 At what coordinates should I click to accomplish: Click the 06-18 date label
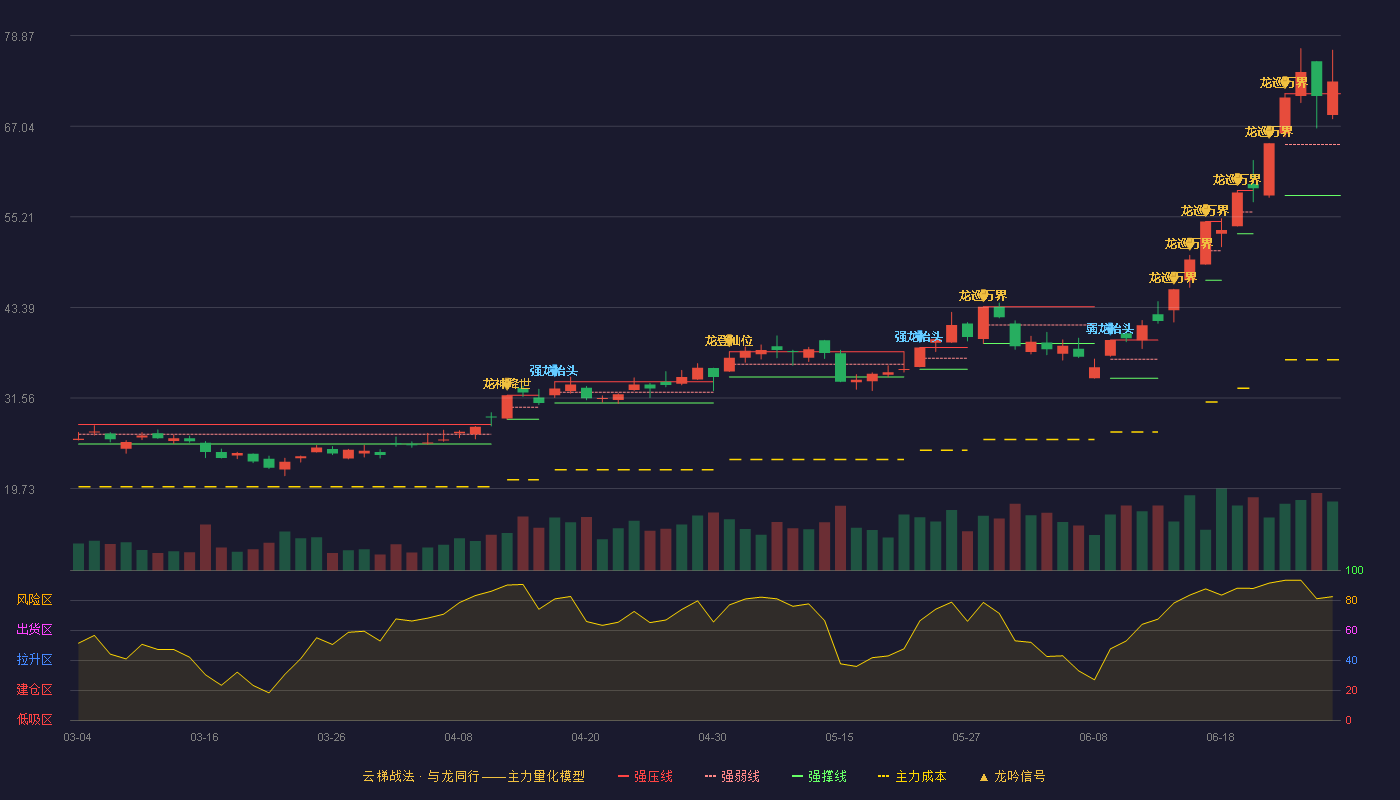point(1220,737)
